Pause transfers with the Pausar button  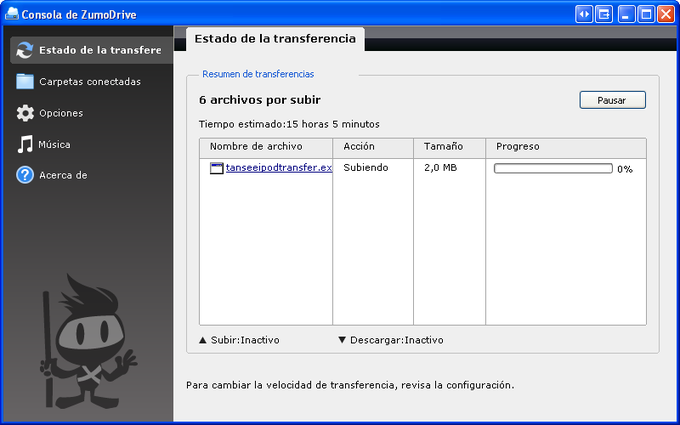pyautogui.click(x=612, y=100)
